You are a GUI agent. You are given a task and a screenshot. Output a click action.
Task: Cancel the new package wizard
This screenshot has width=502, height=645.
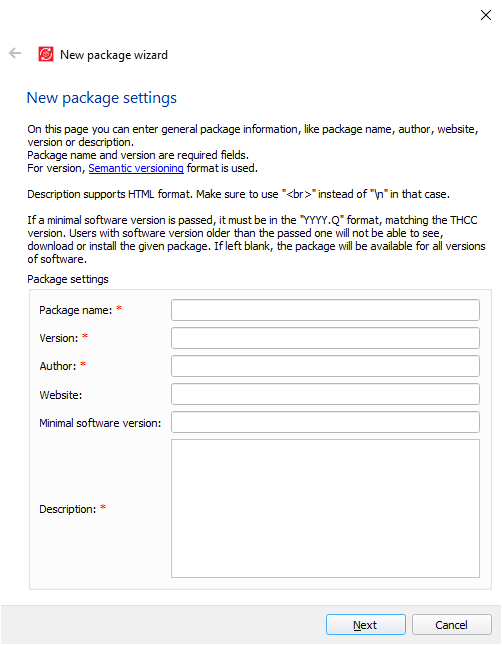[451, 624]
